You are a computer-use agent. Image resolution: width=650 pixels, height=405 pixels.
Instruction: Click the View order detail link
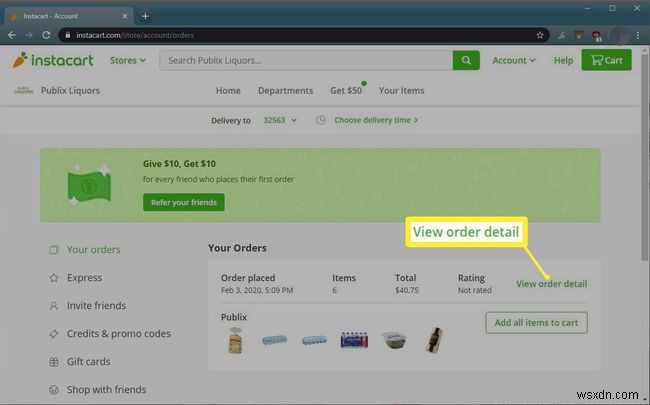coord(551,284)
